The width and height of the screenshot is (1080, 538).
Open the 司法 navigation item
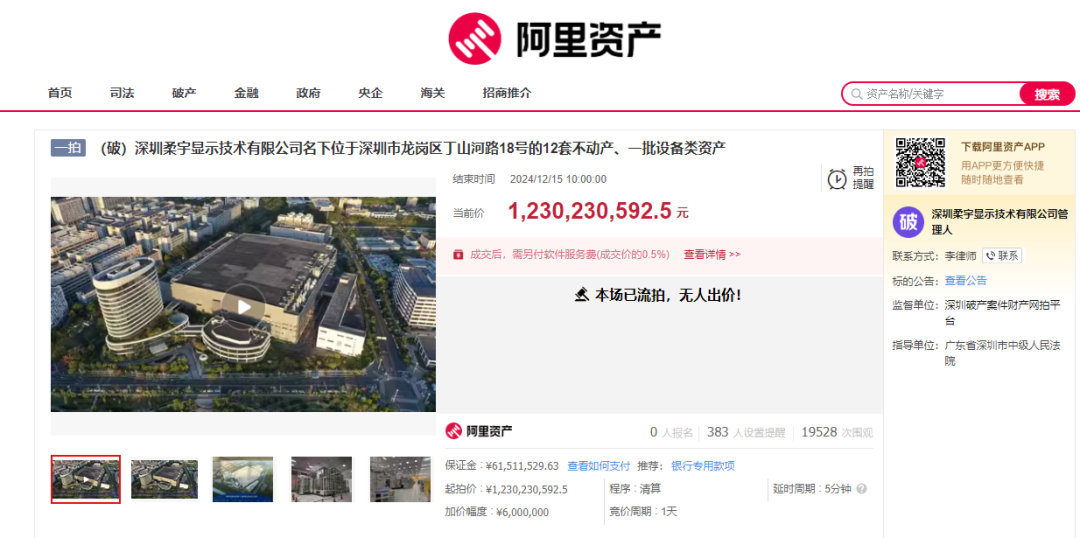[122, 93]
